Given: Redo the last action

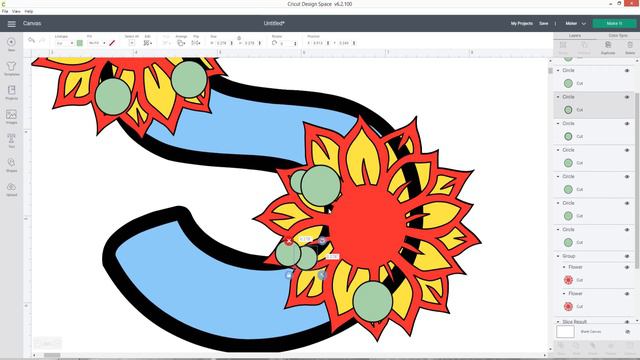Looking at the screenshot, I should (x=42, y=40).
